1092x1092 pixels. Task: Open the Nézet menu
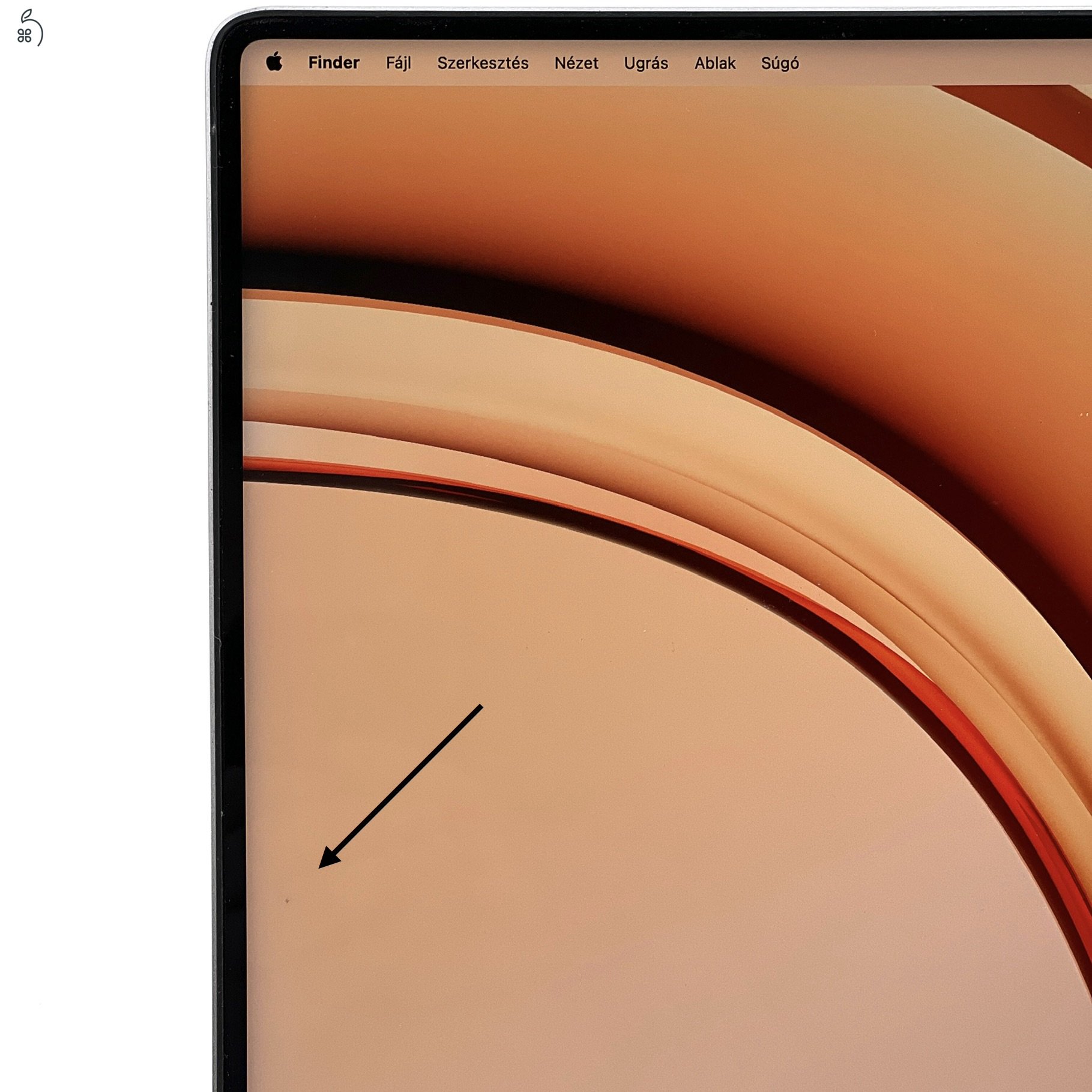click(576, 63)
